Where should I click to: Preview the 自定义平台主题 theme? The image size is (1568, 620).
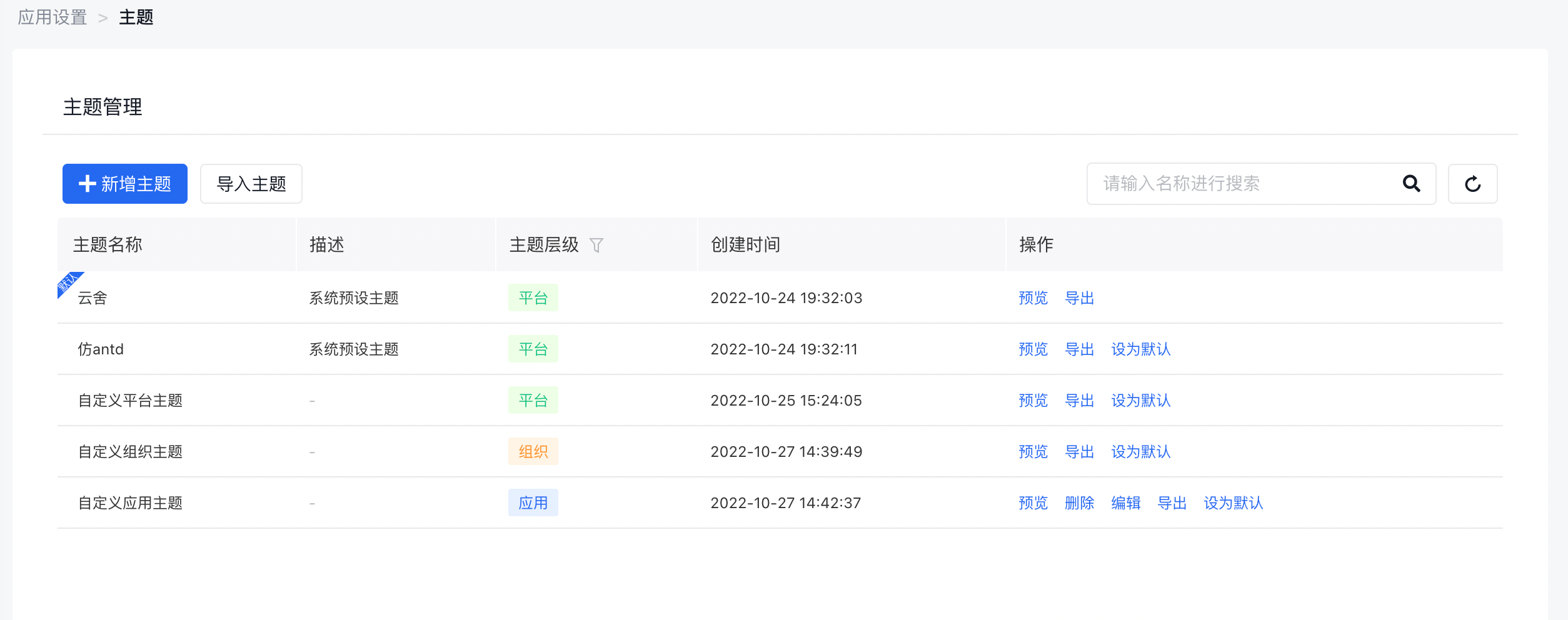tap(1033, 401)
